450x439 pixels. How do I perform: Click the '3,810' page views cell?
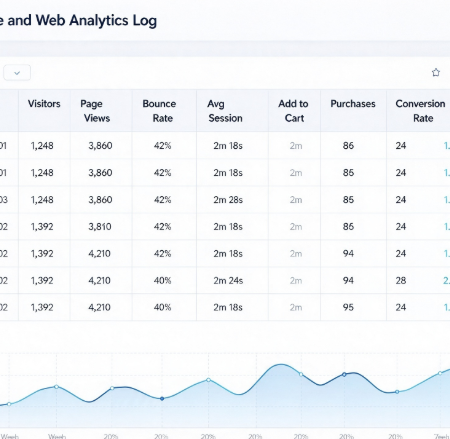pos(100,227)
